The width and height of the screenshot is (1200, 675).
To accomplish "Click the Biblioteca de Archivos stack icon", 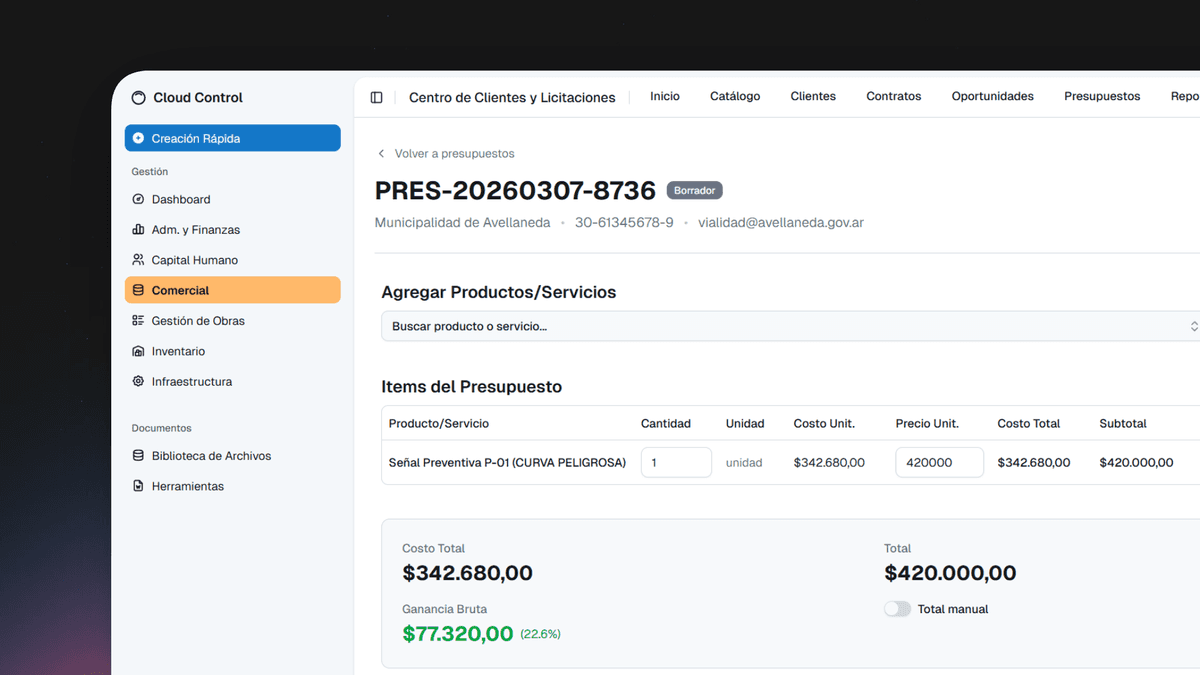I will (138, 456).
